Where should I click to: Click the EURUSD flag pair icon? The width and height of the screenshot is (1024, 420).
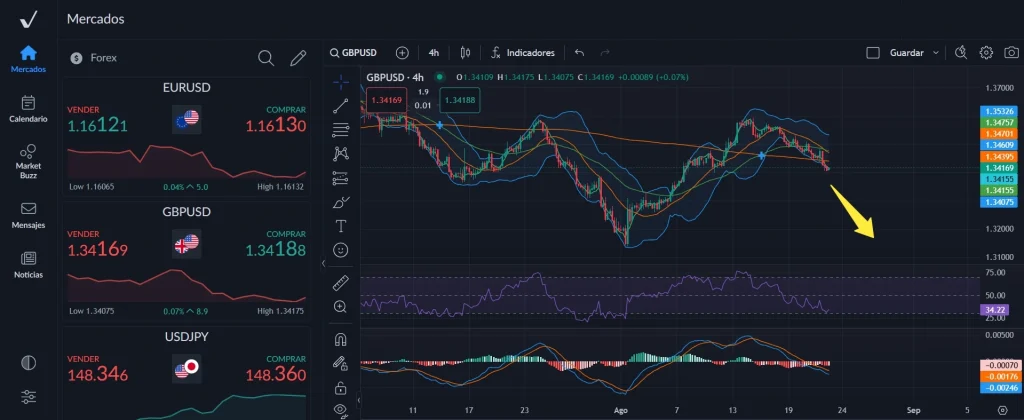click(187, 120)
